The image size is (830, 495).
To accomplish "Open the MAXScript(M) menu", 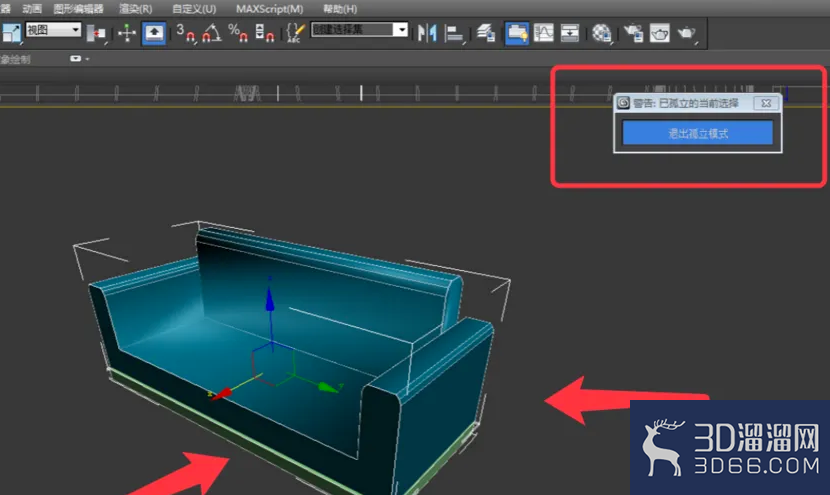I will pos(269,9).
